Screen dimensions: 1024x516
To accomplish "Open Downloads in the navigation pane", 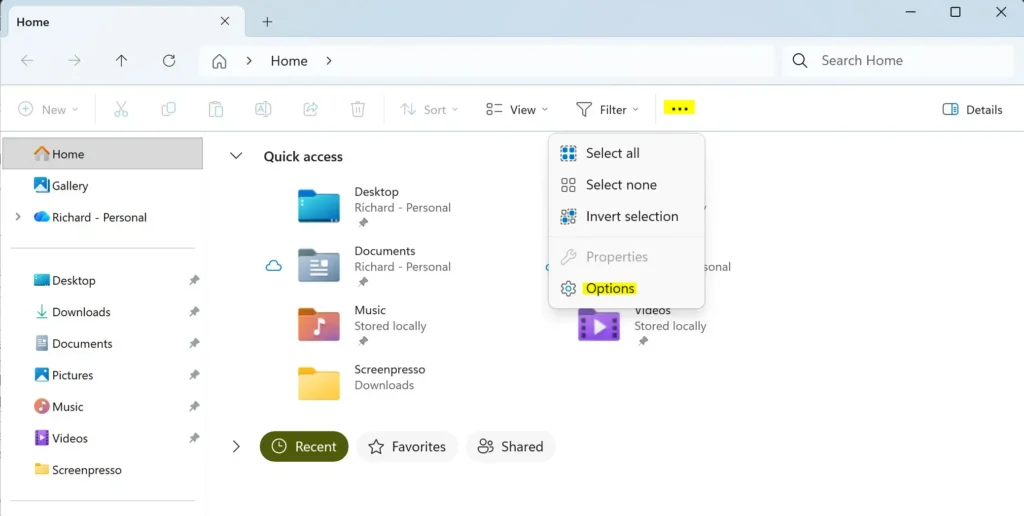I will pos(103,312).
